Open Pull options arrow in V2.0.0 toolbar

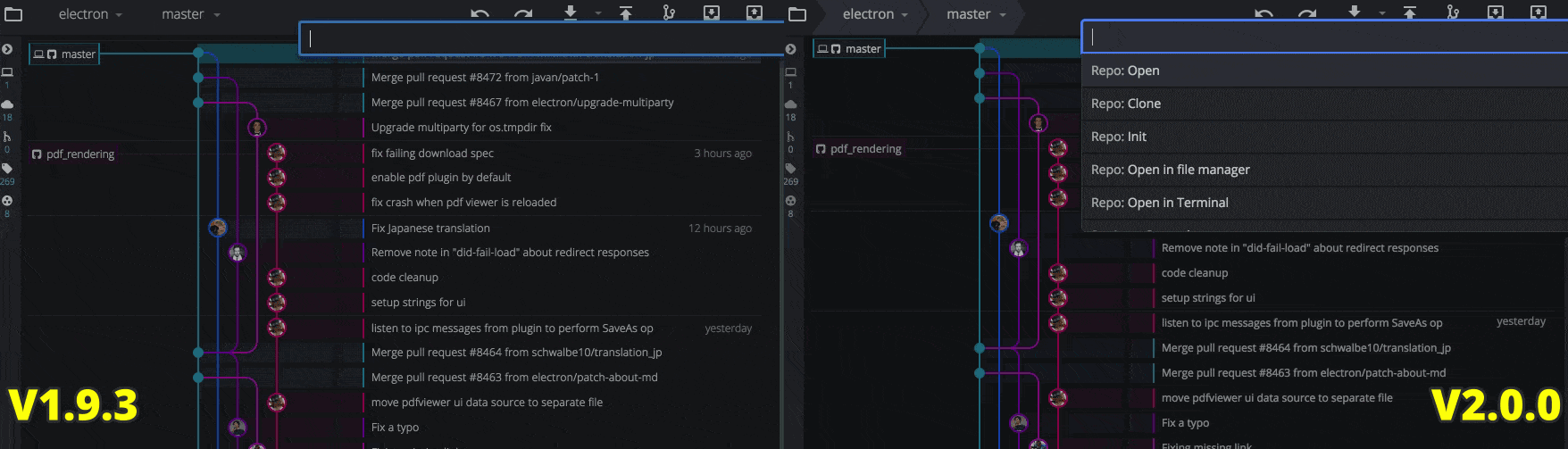pyautogui.click(x=1381, y=14)
